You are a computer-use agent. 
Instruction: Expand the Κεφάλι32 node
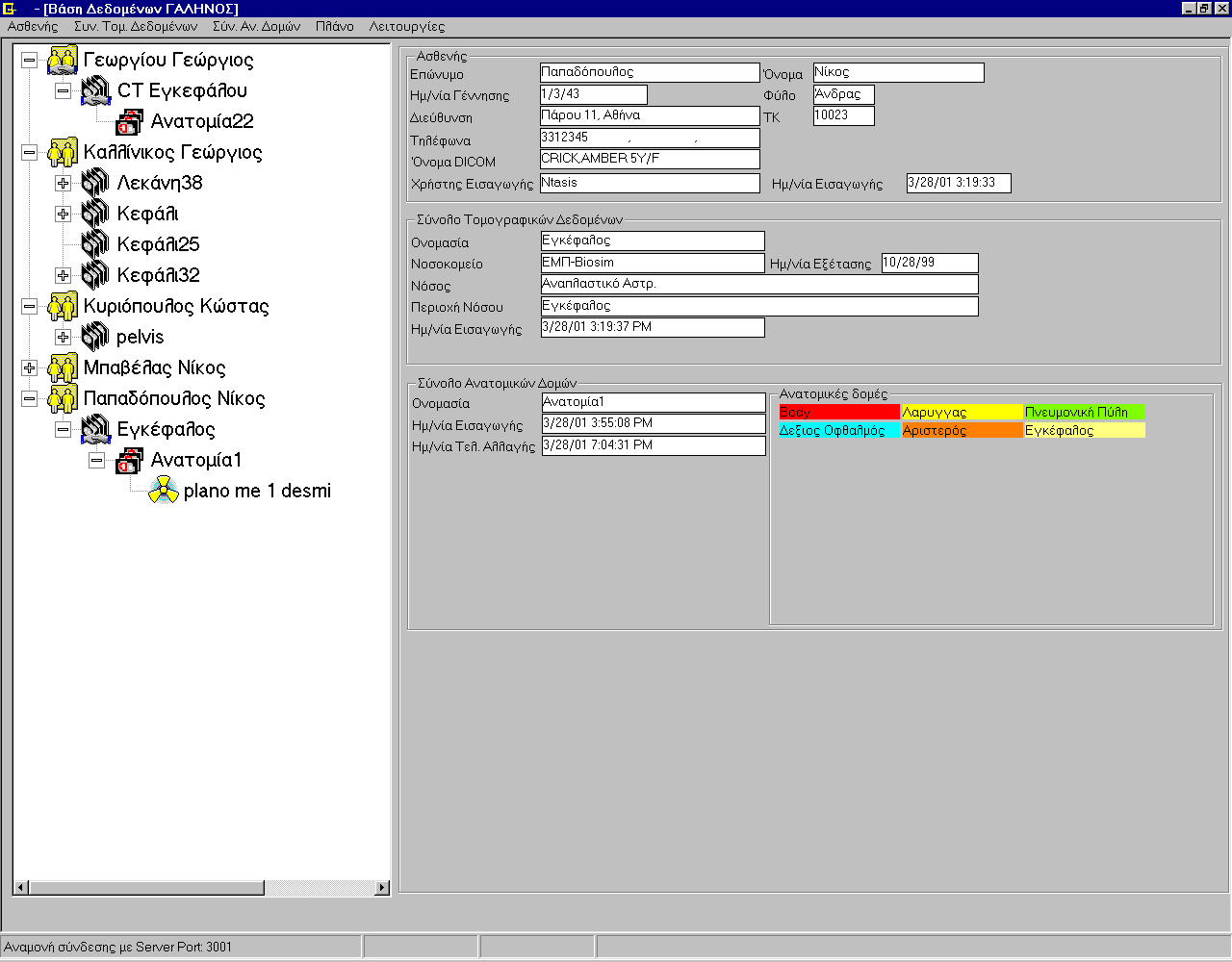click(x=63, y=275)
